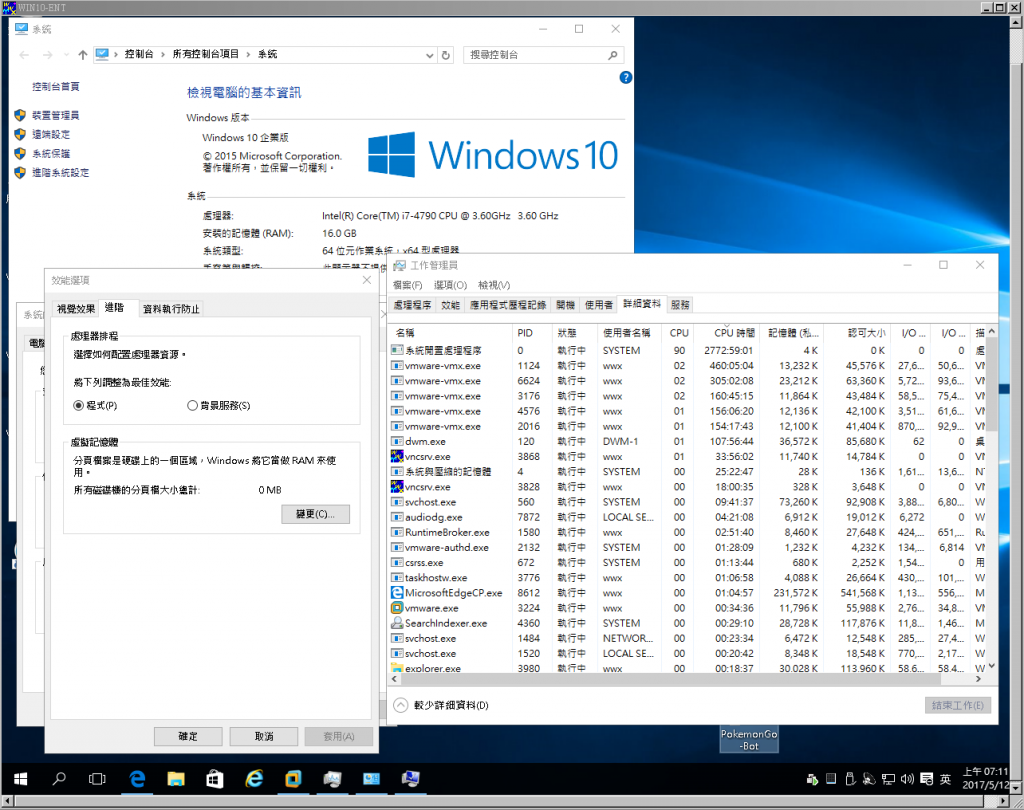Viewport: 1024px width, 810px height.
Task: Switch to the 效能 tab in Task Manager
Action: pyautogui.click(x=451, y=305)
